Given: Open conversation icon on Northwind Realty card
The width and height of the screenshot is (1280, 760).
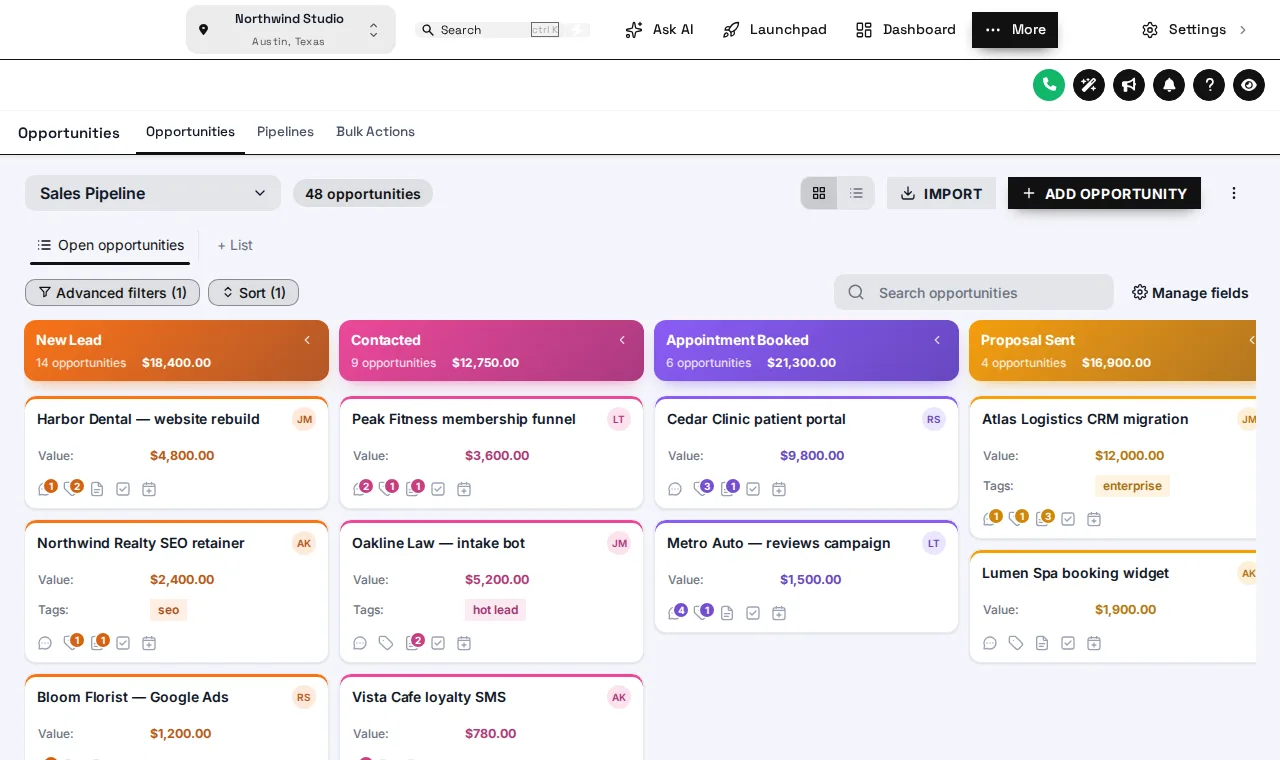Looking at the screenshot, I should 45,643.
